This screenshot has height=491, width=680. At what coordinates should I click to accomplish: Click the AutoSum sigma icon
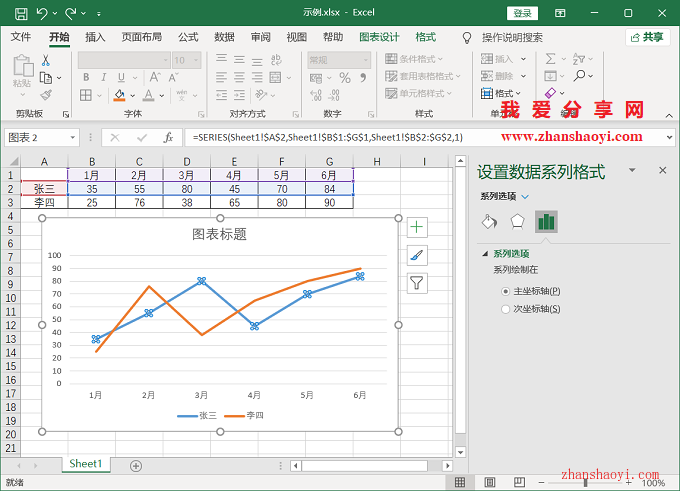550,59
